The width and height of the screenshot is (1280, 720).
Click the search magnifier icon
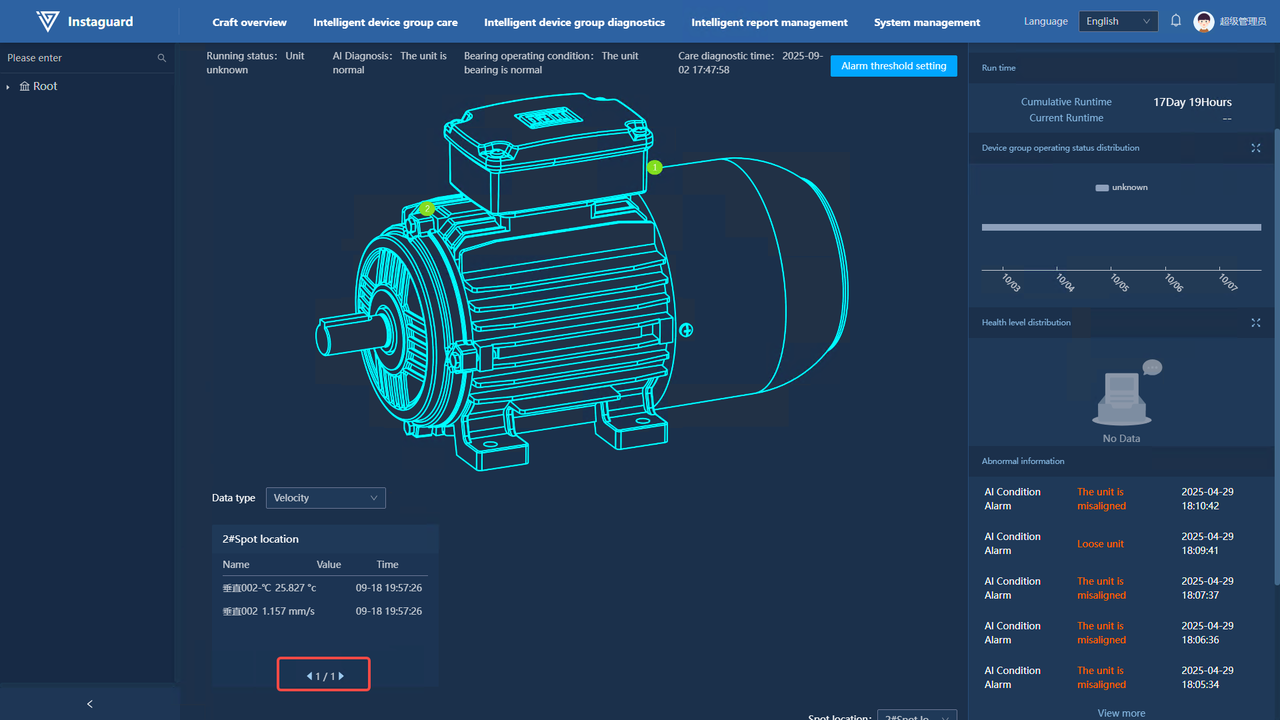[x=162, y=58]
